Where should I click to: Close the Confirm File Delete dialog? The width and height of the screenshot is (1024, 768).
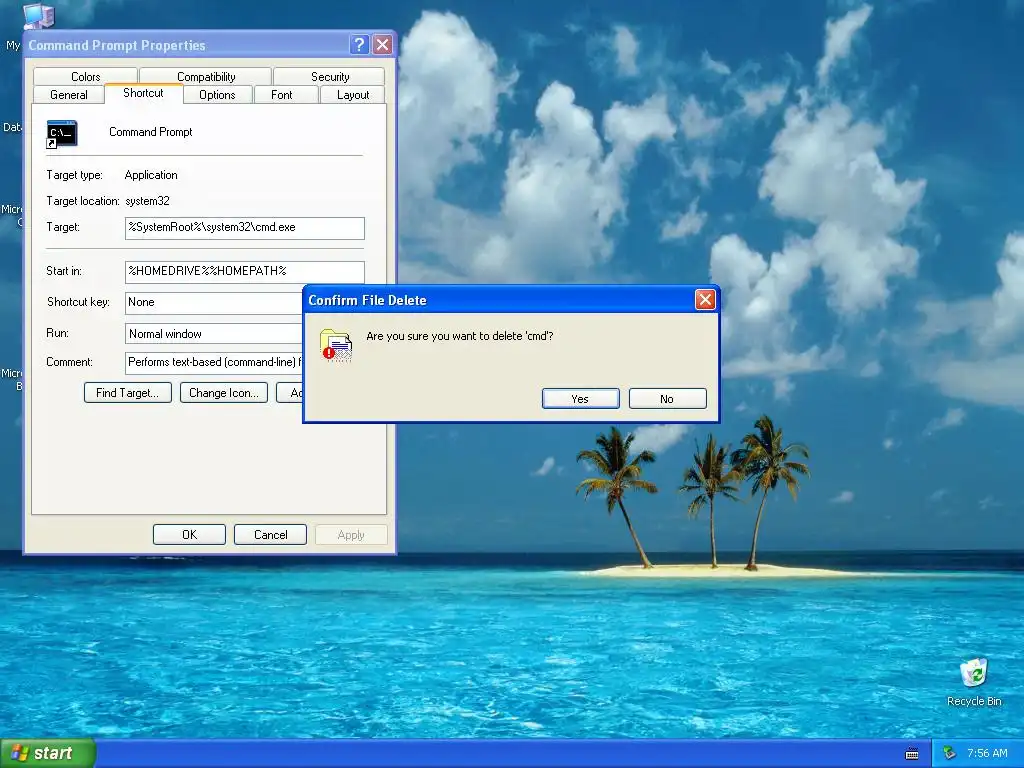[705, 300]
